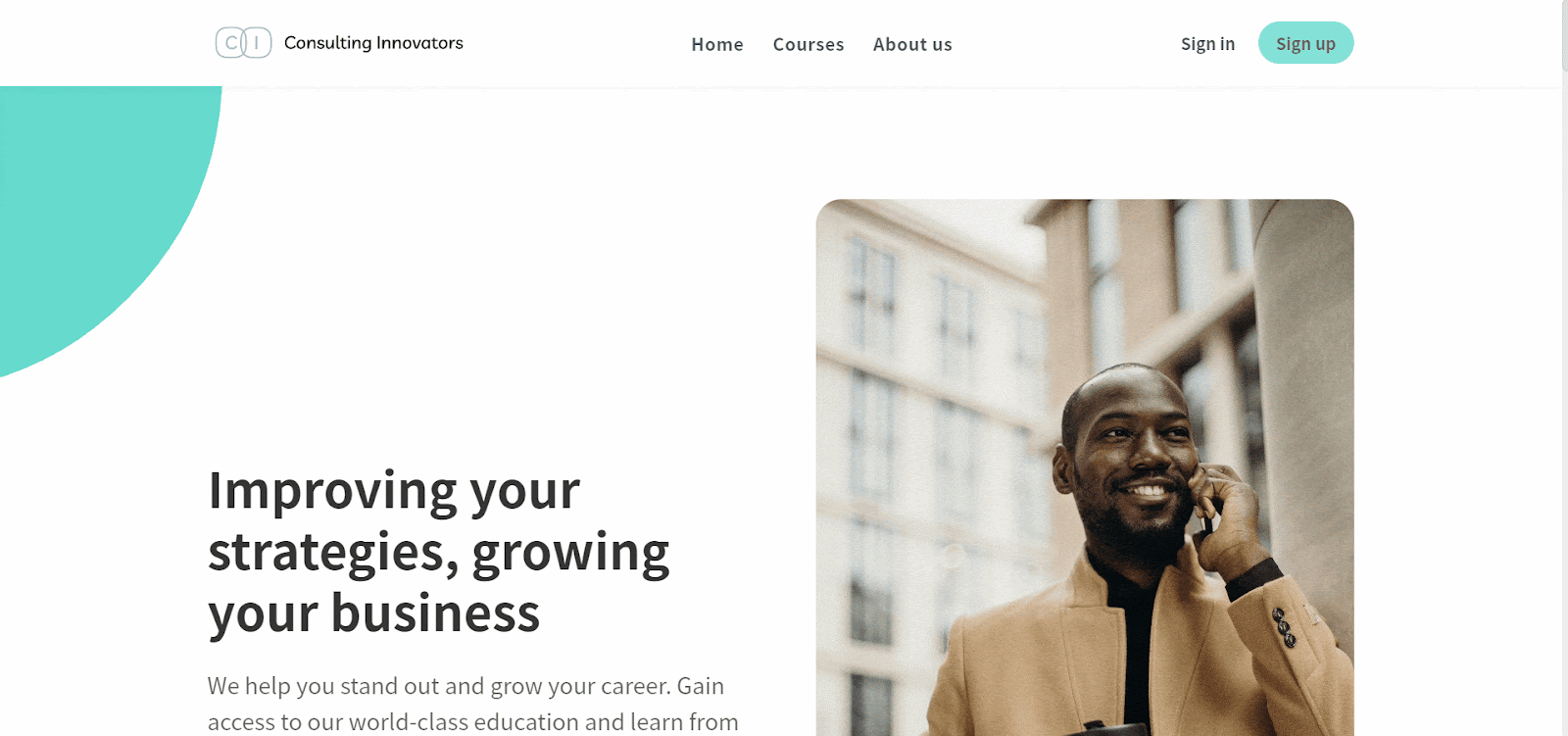Click paragraph line starting 'We help you'
This screenshot has height=736, width=1568.
pyautogui.click(x=465, y=686)
